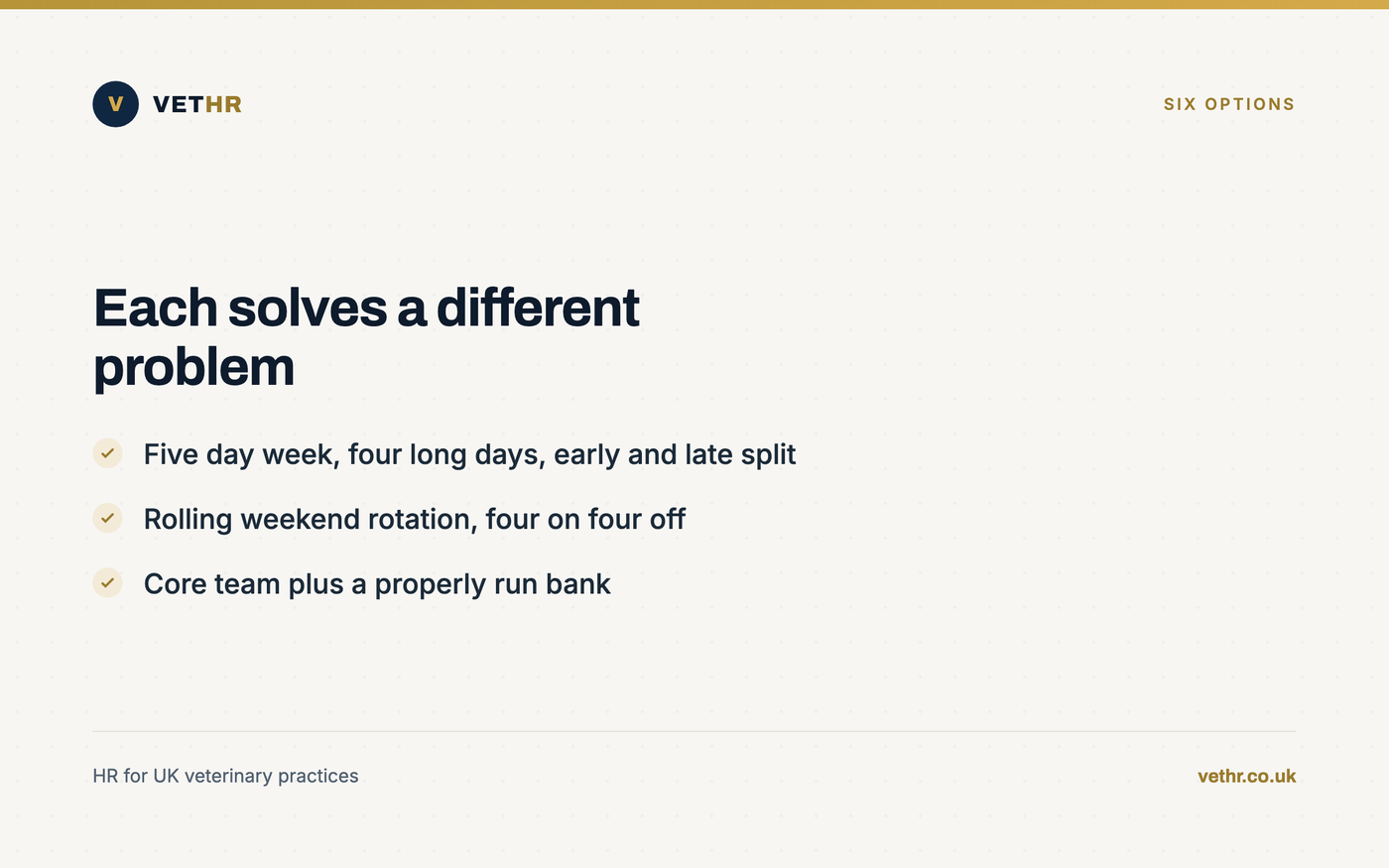Click the Each solves a different problem heading
Viewport: 1389px width, 868px height.
pos(366,337)
